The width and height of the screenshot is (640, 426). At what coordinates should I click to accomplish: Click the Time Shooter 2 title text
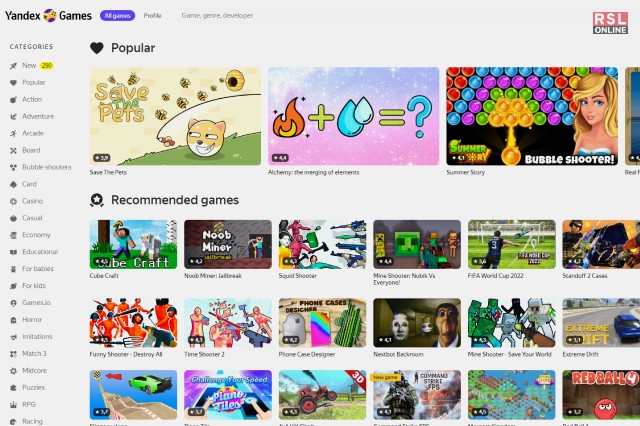click(x=204, y=354)
